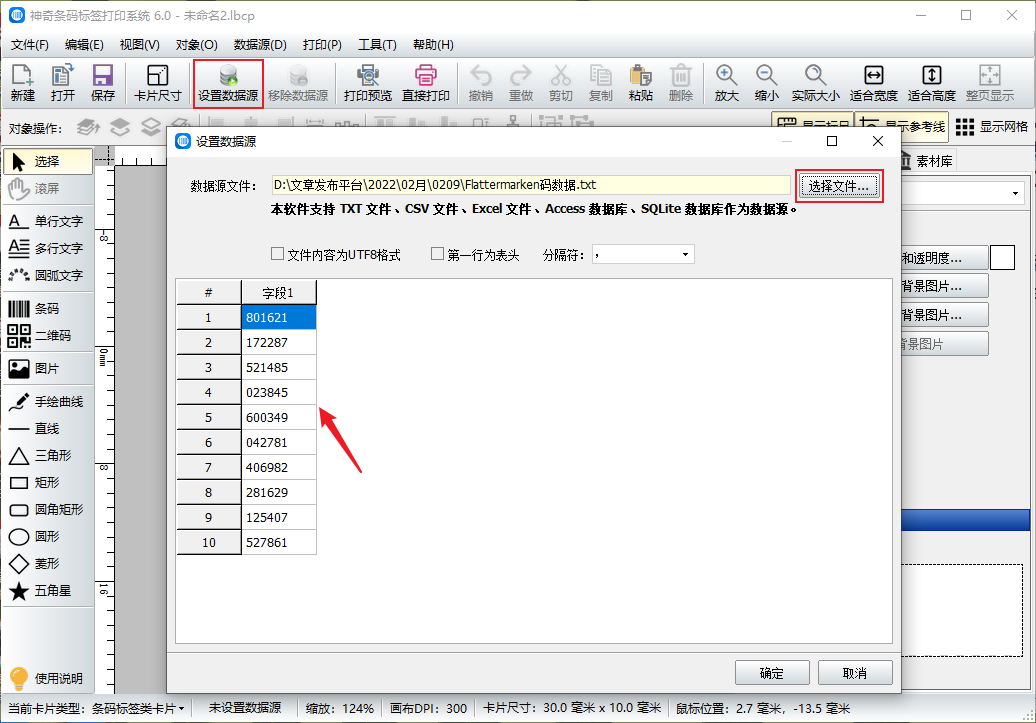Enable 文件内容为UTF8格式 checkbox
This screenshot has height=723, width=1036.
pos(278,254)
